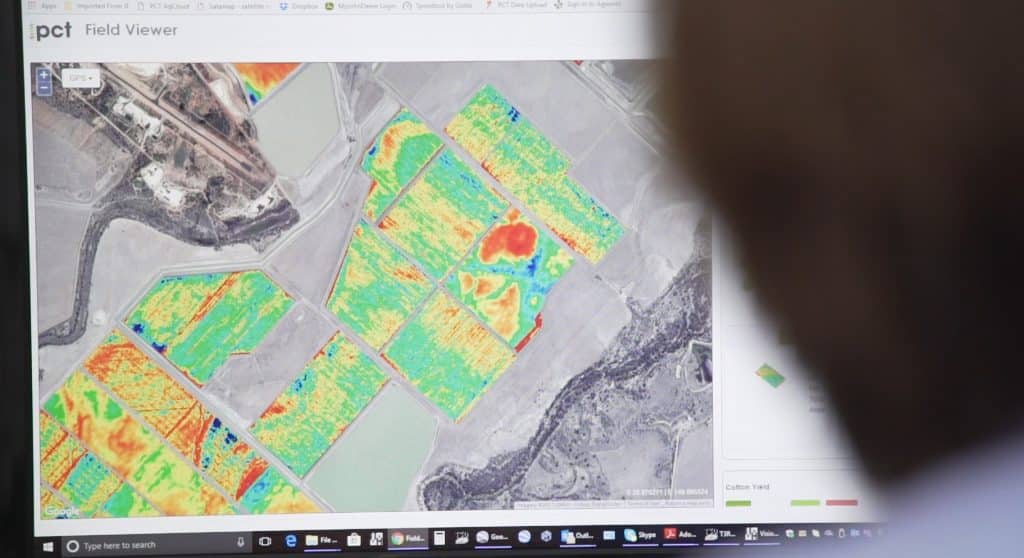Click the map zoom out minus button

tap(43, 88)
